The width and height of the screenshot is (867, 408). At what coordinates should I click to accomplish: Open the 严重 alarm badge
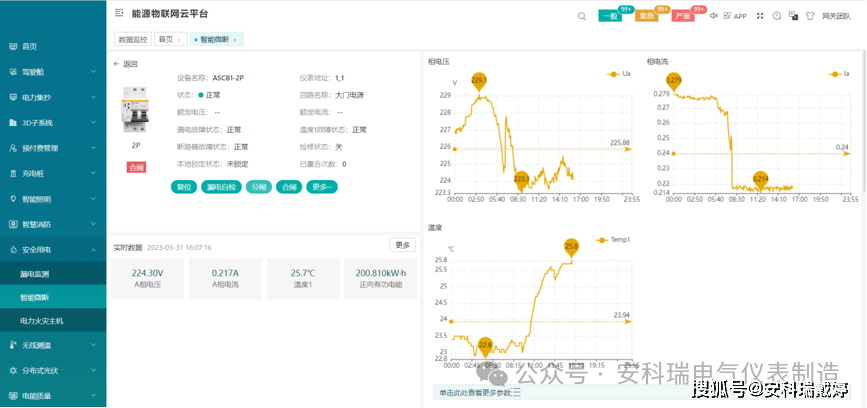click(x=683, y=16)
